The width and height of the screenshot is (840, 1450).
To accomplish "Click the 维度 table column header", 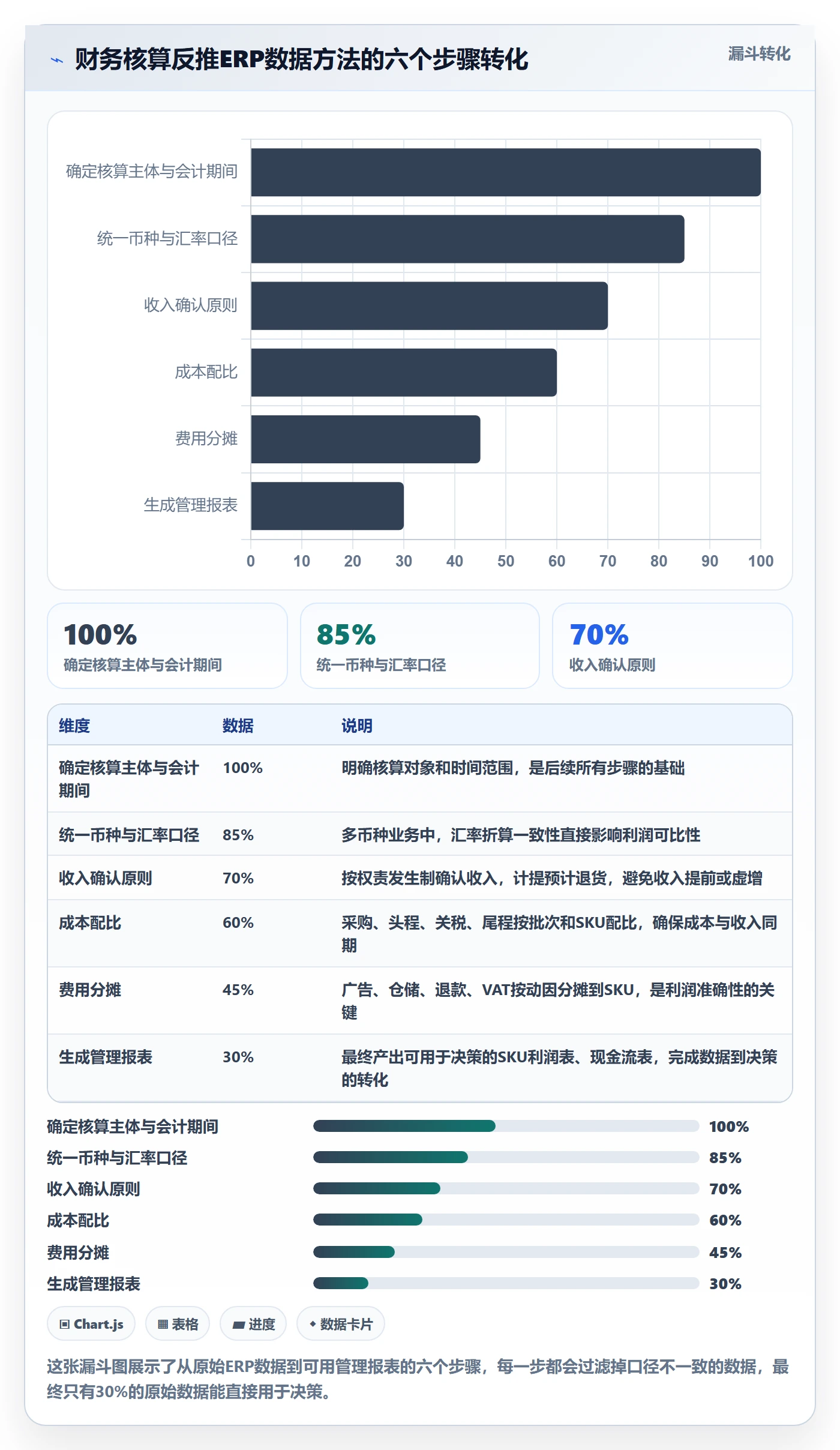I will pos(74,726).
